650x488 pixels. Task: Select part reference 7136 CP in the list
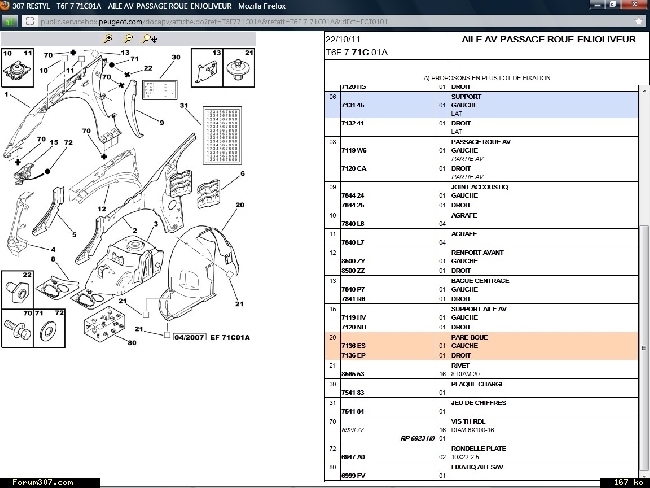point(354,355)
